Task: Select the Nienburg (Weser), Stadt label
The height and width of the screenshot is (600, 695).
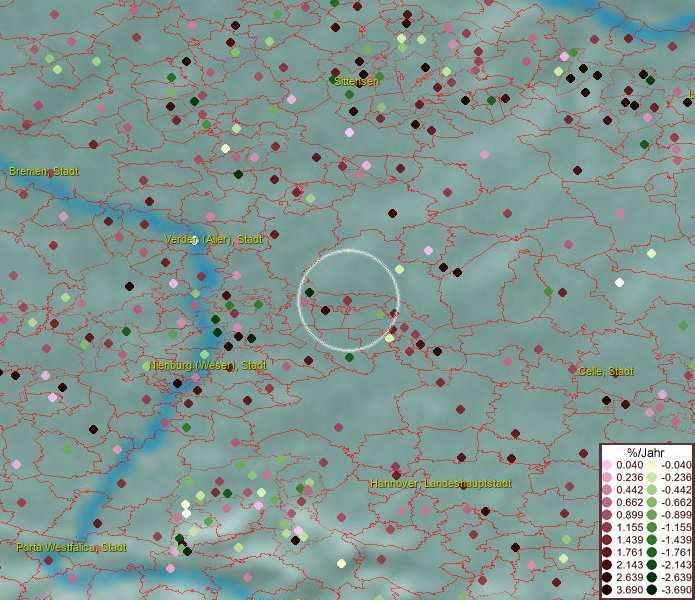Action: pos(208,365)
